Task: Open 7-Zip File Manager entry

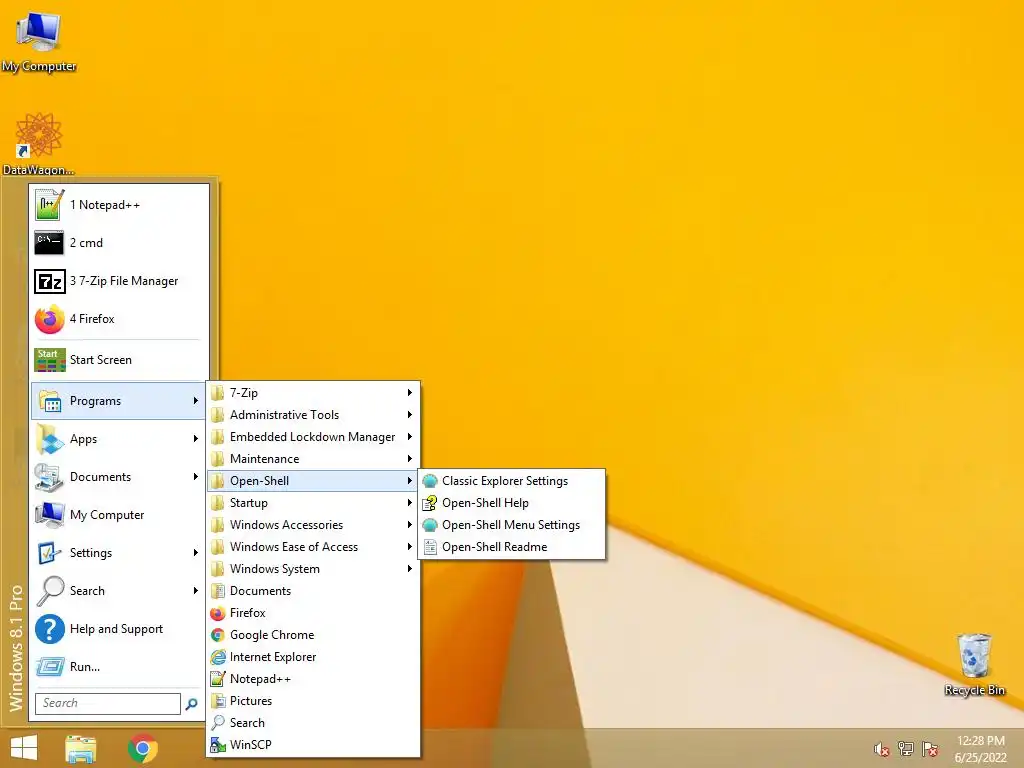Action: pos(119,281)
